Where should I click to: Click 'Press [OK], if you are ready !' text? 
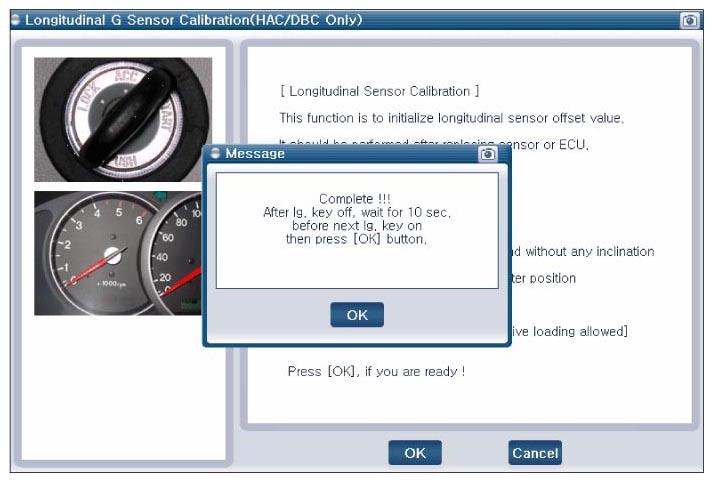[376, 372]
